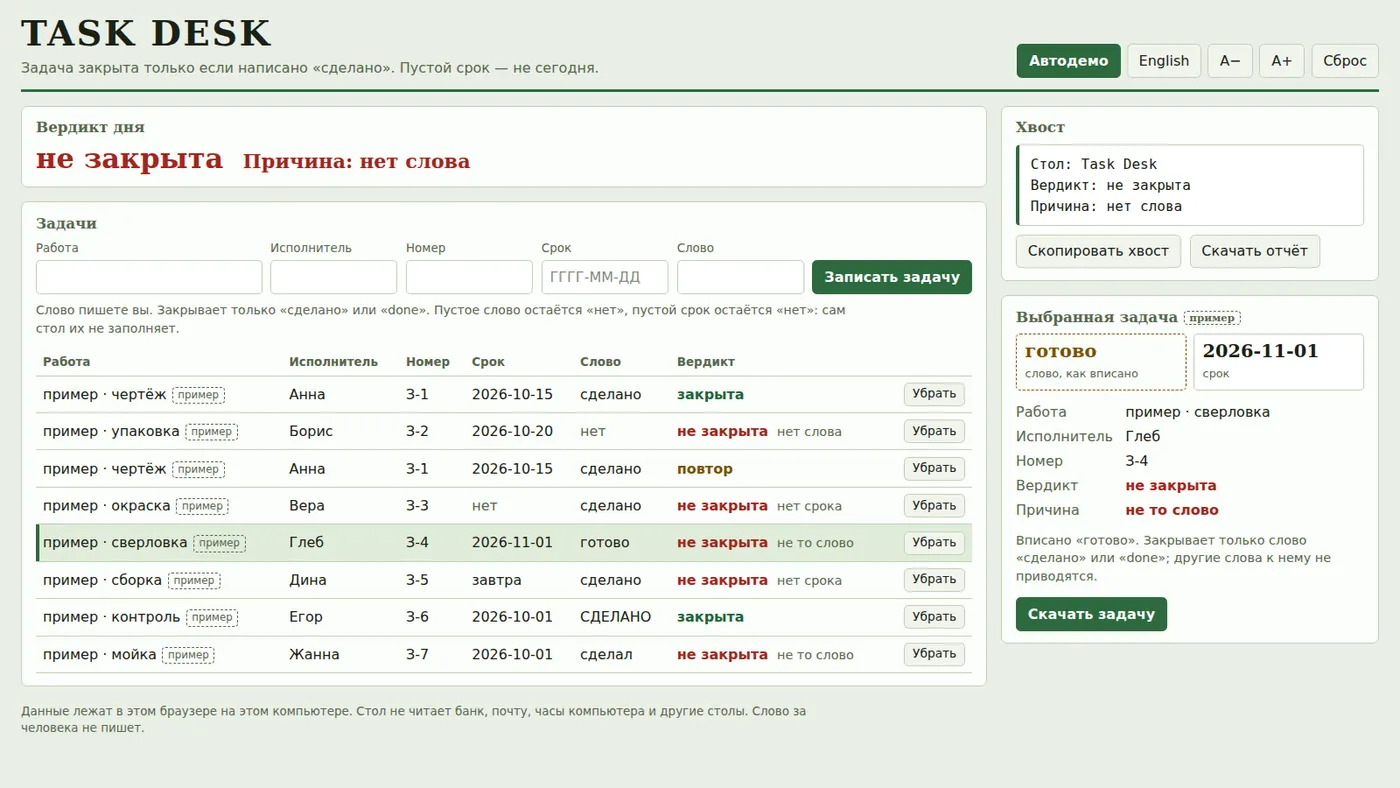1400x788 pixels.
Task: Click the date 2026-10-20 in the table
Action: coord(512,431)
